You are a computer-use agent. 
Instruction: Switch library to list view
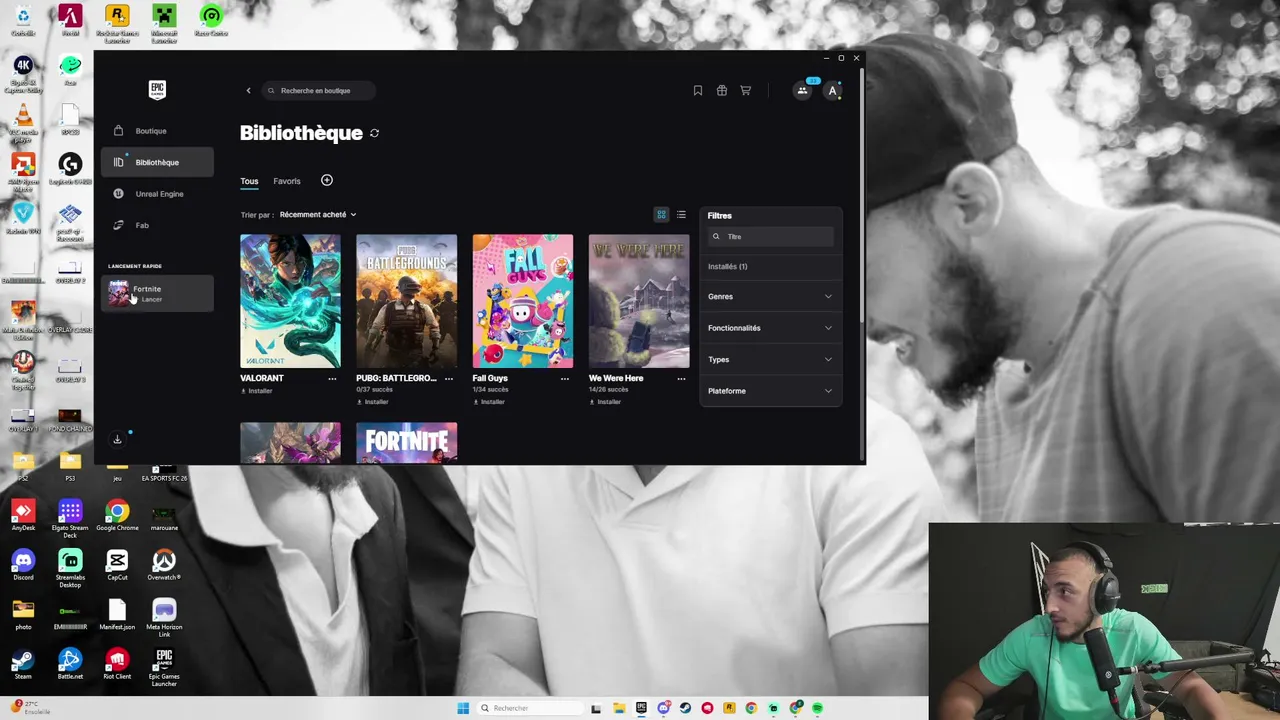point(681,215)
